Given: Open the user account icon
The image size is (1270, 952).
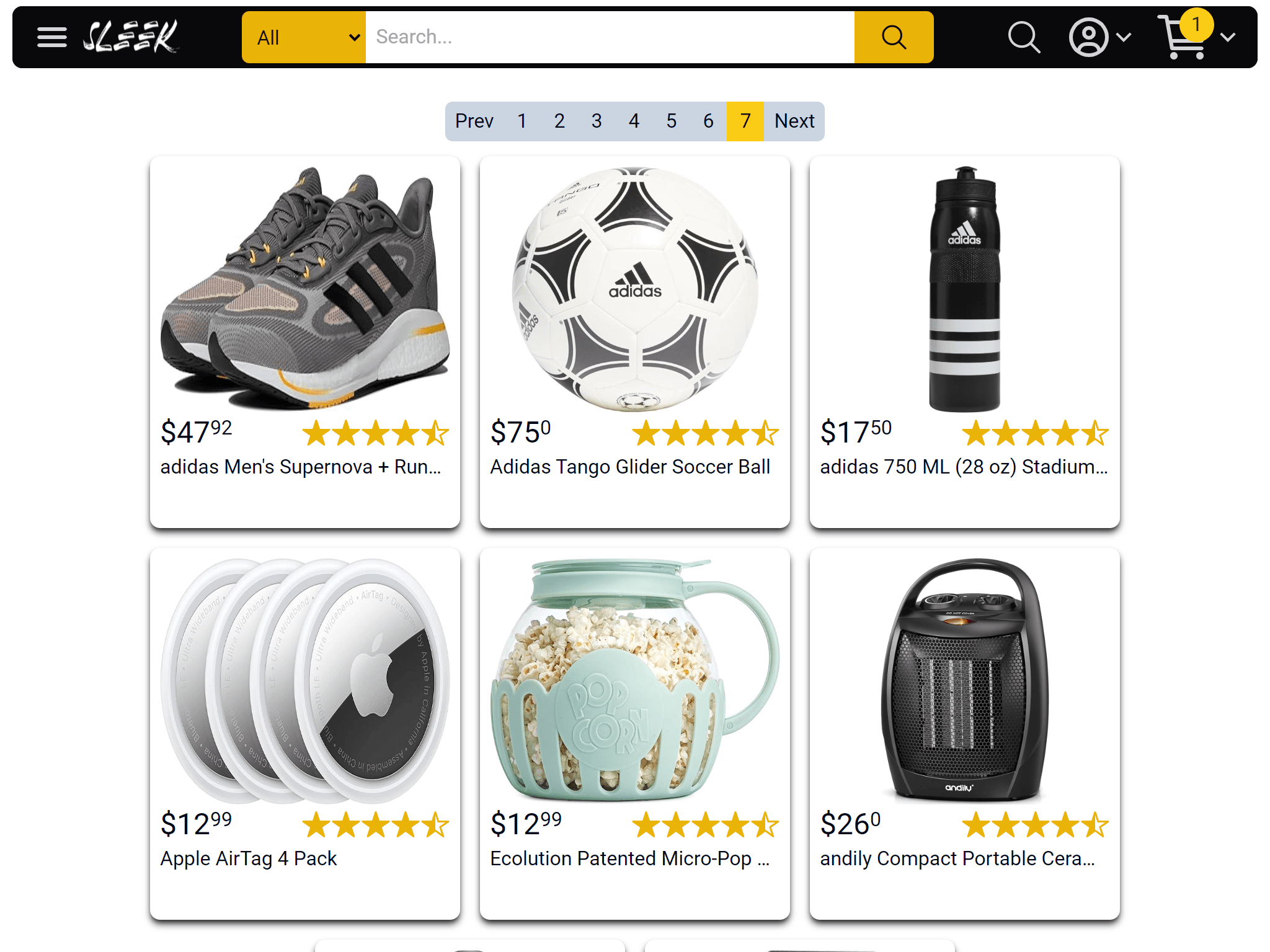Looking at the screenshot, I should click(1088, 37).
